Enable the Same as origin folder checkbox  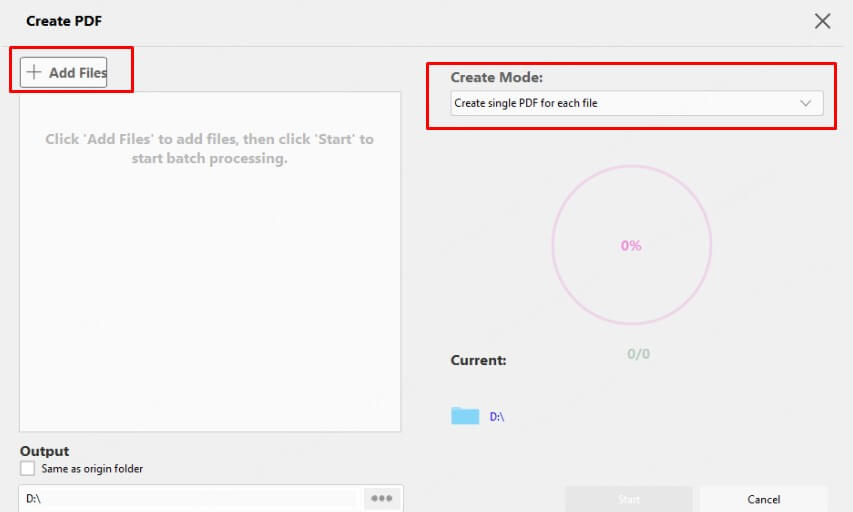(27, 468)
